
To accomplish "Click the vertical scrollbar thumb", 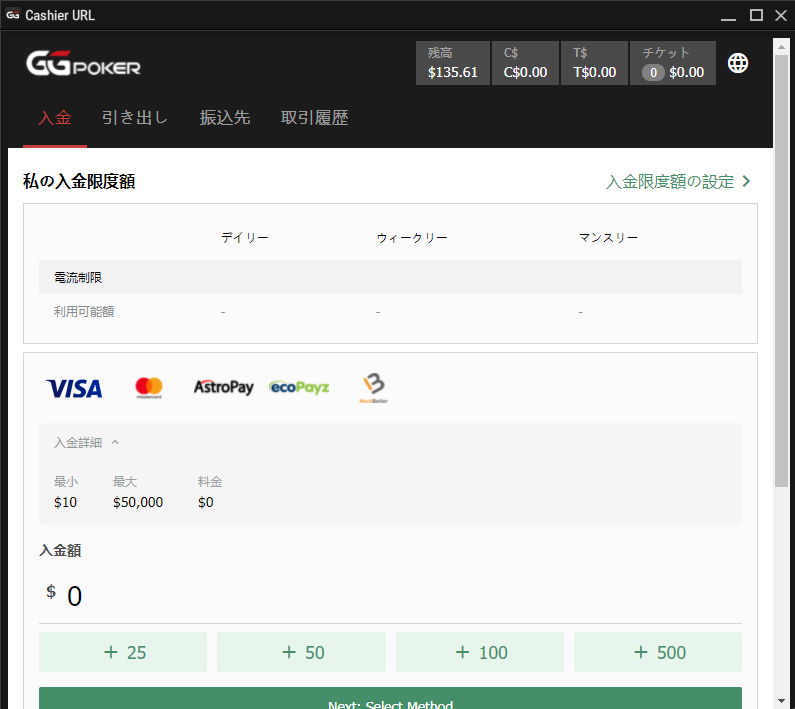I will click(x=781, y=271).
